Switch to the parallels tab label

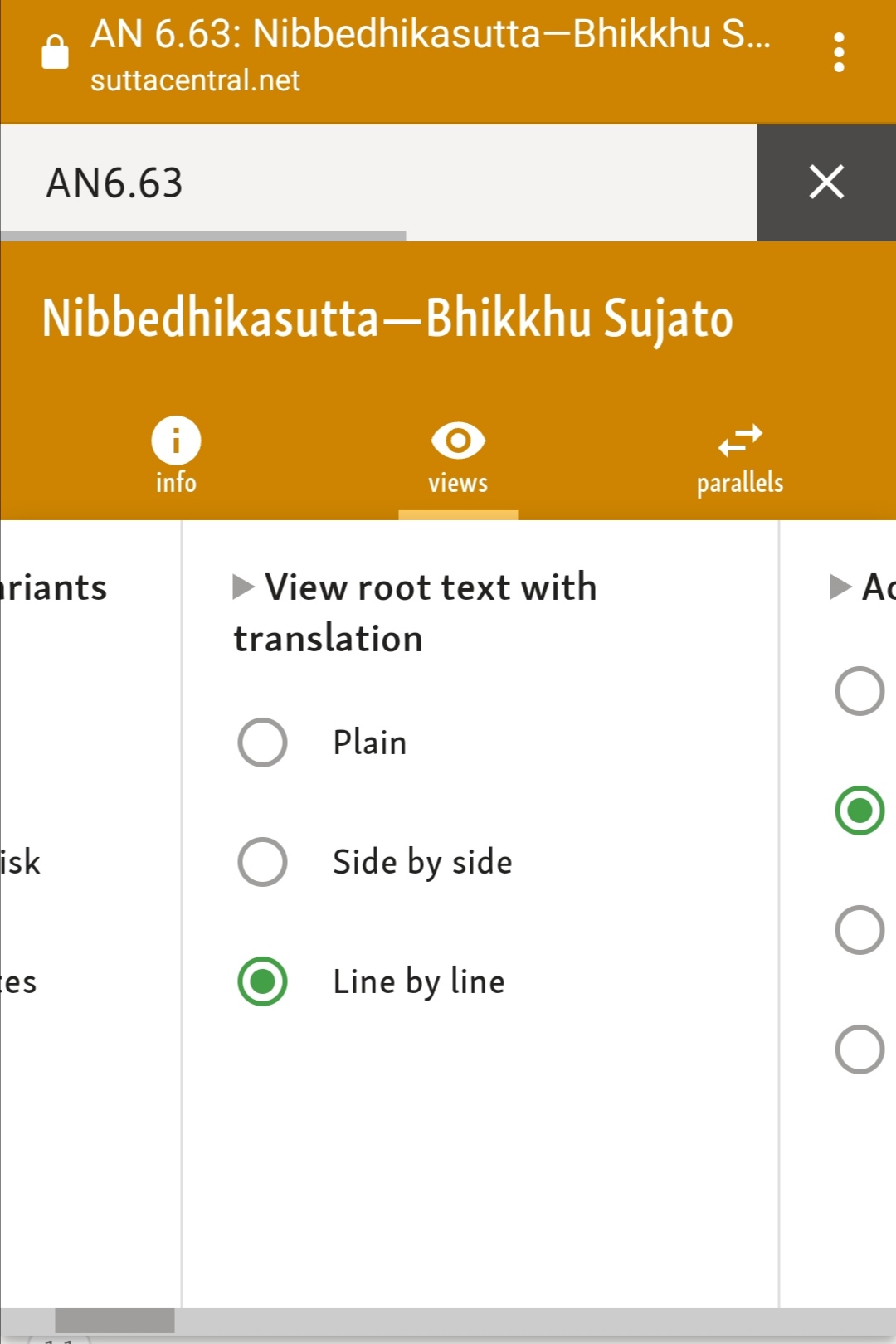(740, 482)
